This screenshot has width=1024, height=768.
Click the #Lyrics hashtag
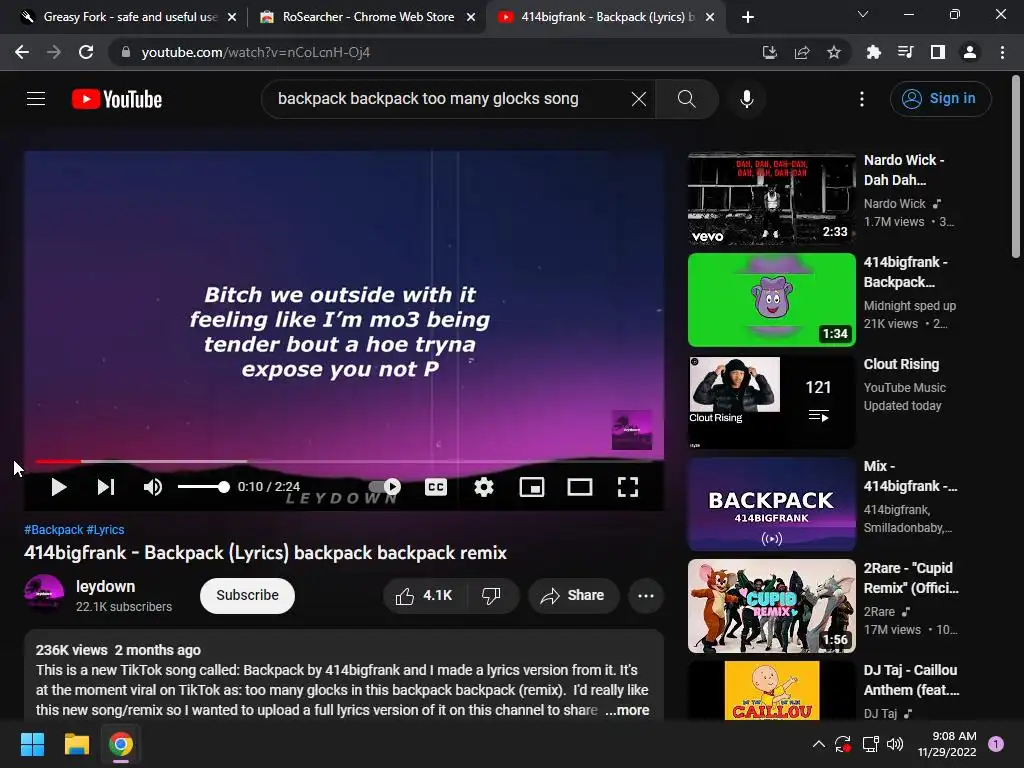tap(105, 530)
